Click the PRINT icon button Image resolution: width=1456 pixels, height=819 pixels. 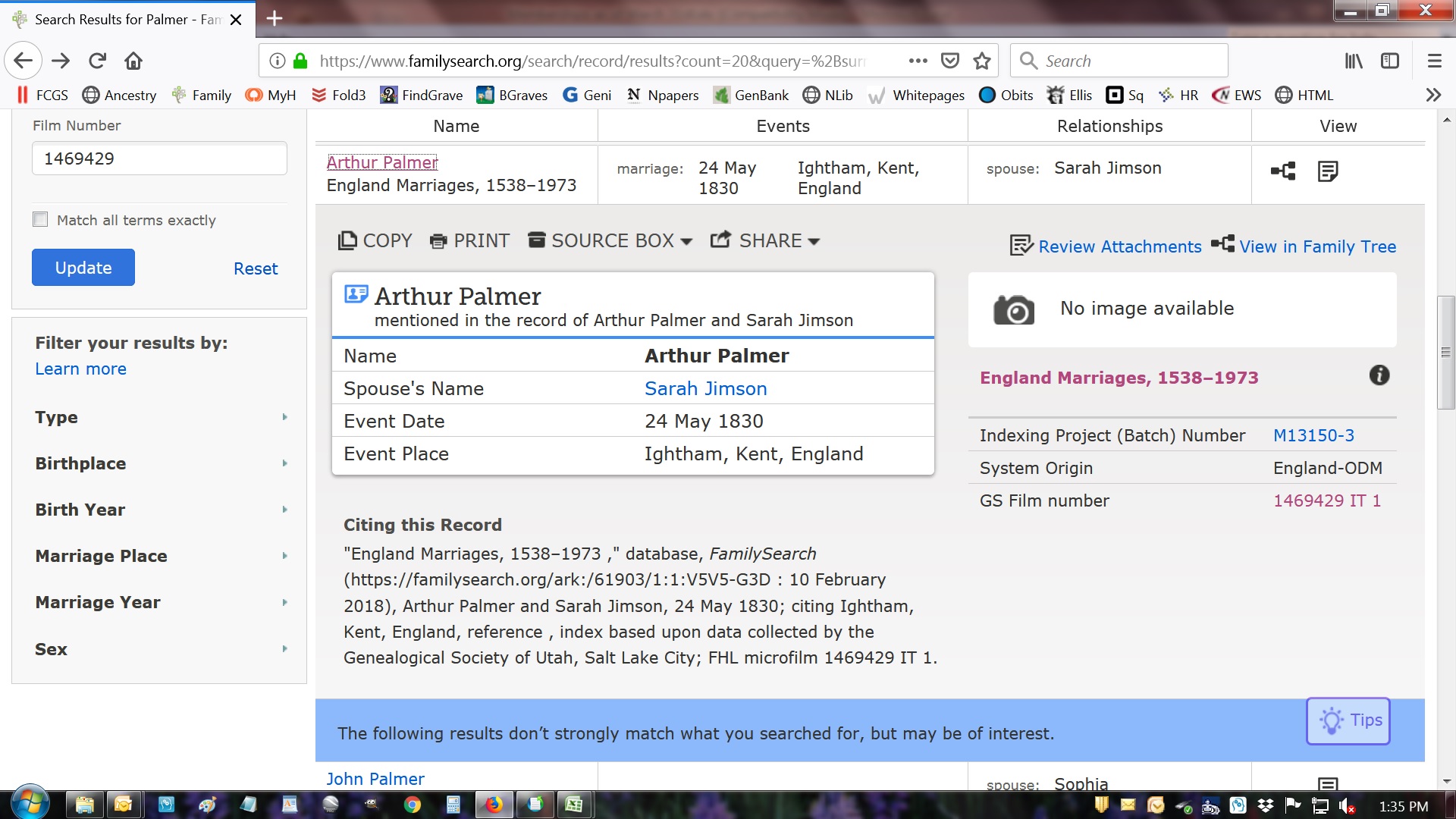click(469, 241)
